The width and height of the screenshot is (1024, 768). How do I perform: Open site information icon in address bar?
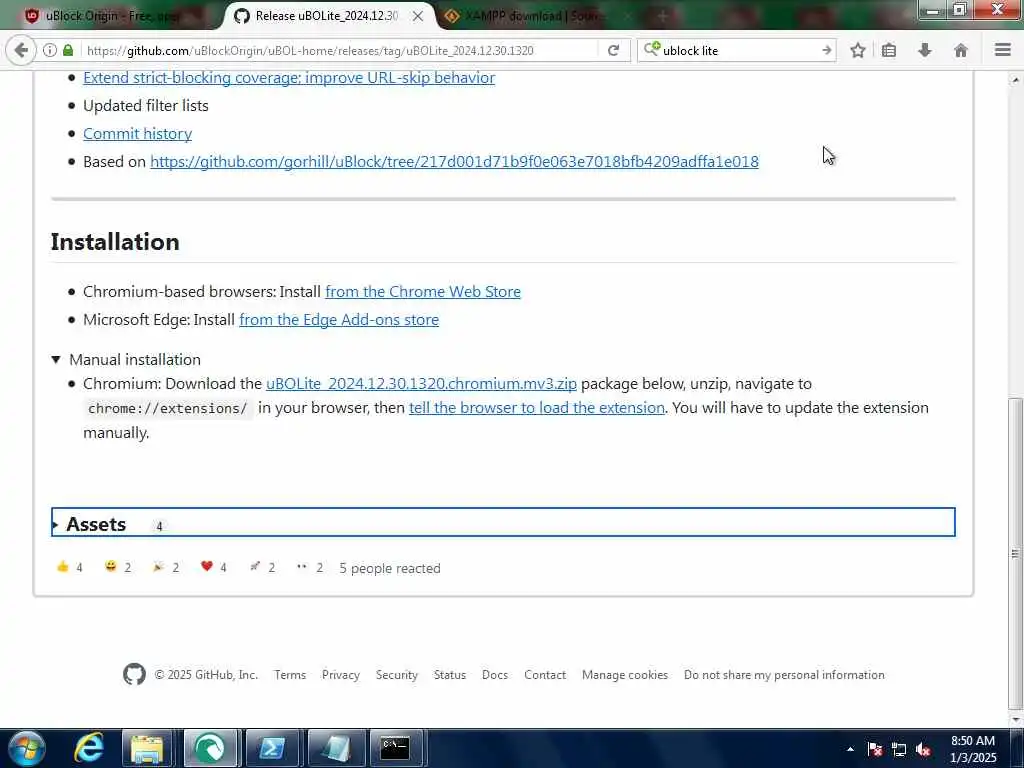coord(50,50)
